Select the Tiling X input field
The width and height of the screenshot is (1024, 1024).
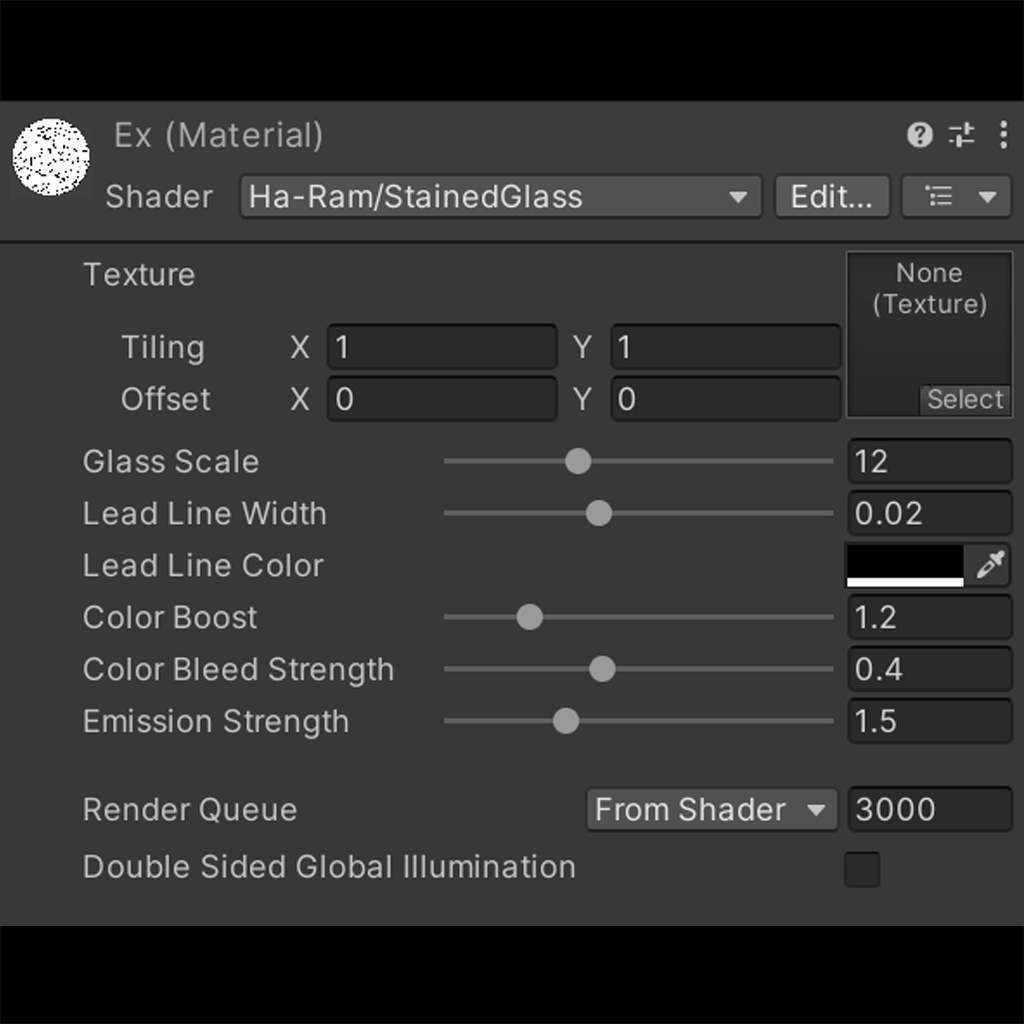(x=441, y=347)
